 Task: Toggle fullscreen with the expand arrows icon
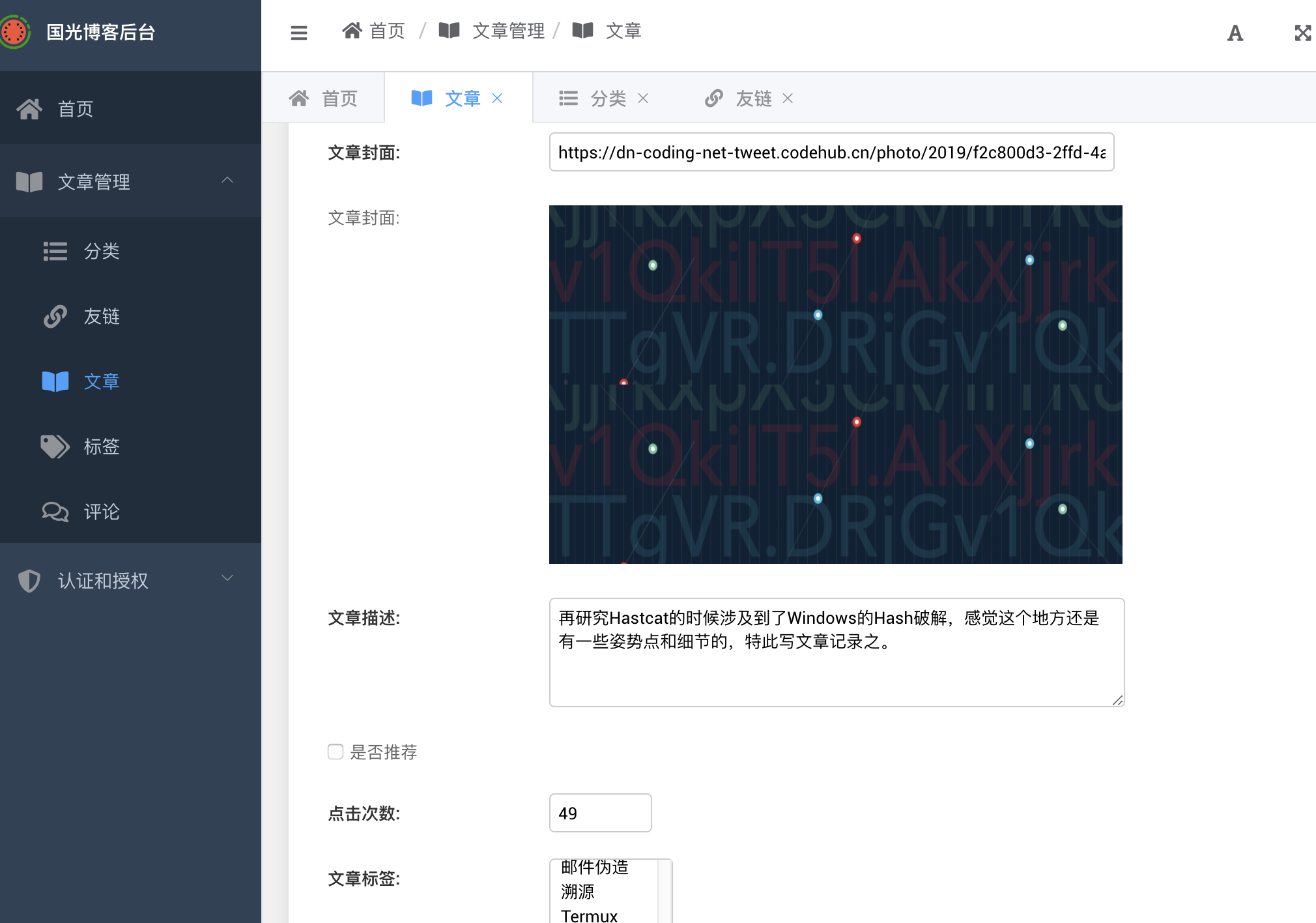[1302, 33]
